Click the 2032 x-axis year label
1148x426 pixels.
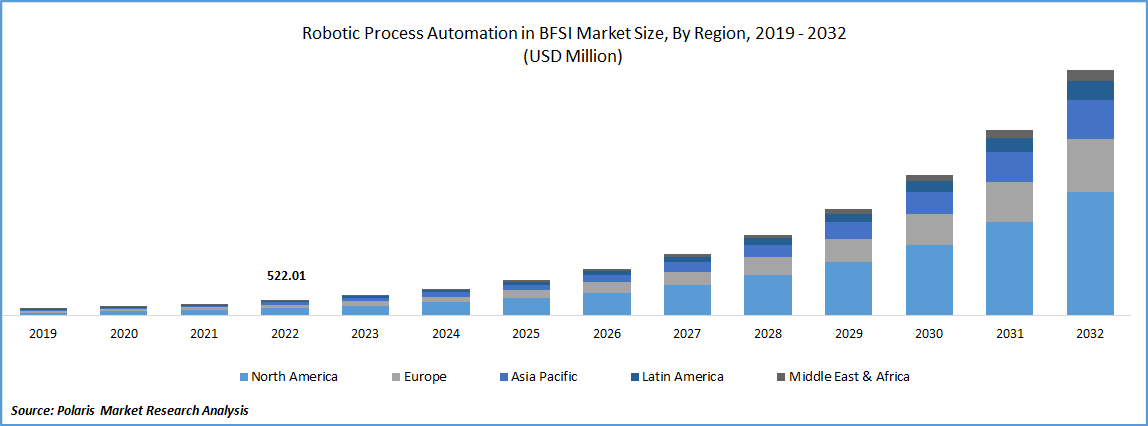click(1090, 334)
